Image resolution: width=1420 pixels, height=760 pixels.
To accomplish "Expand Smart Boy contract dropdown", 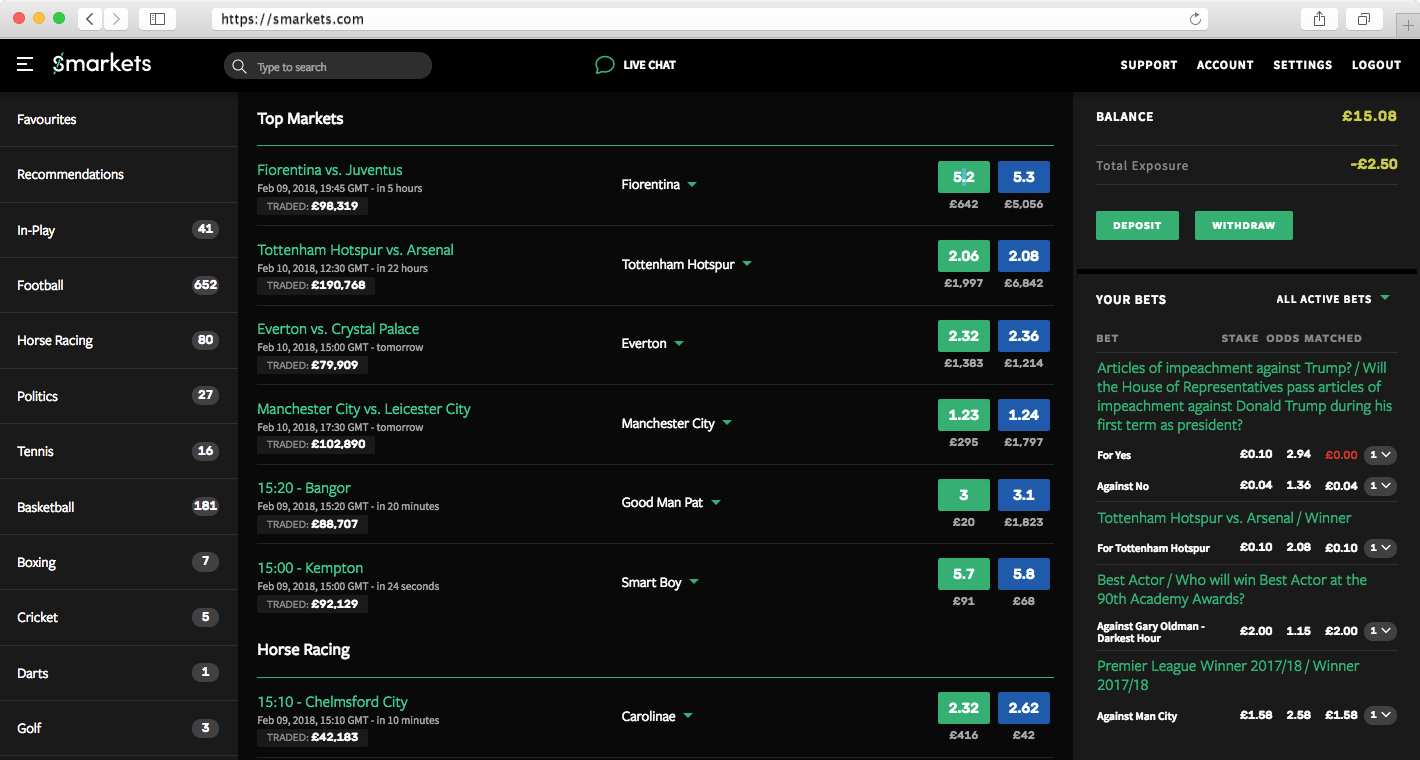I will (x=694, y=583).
